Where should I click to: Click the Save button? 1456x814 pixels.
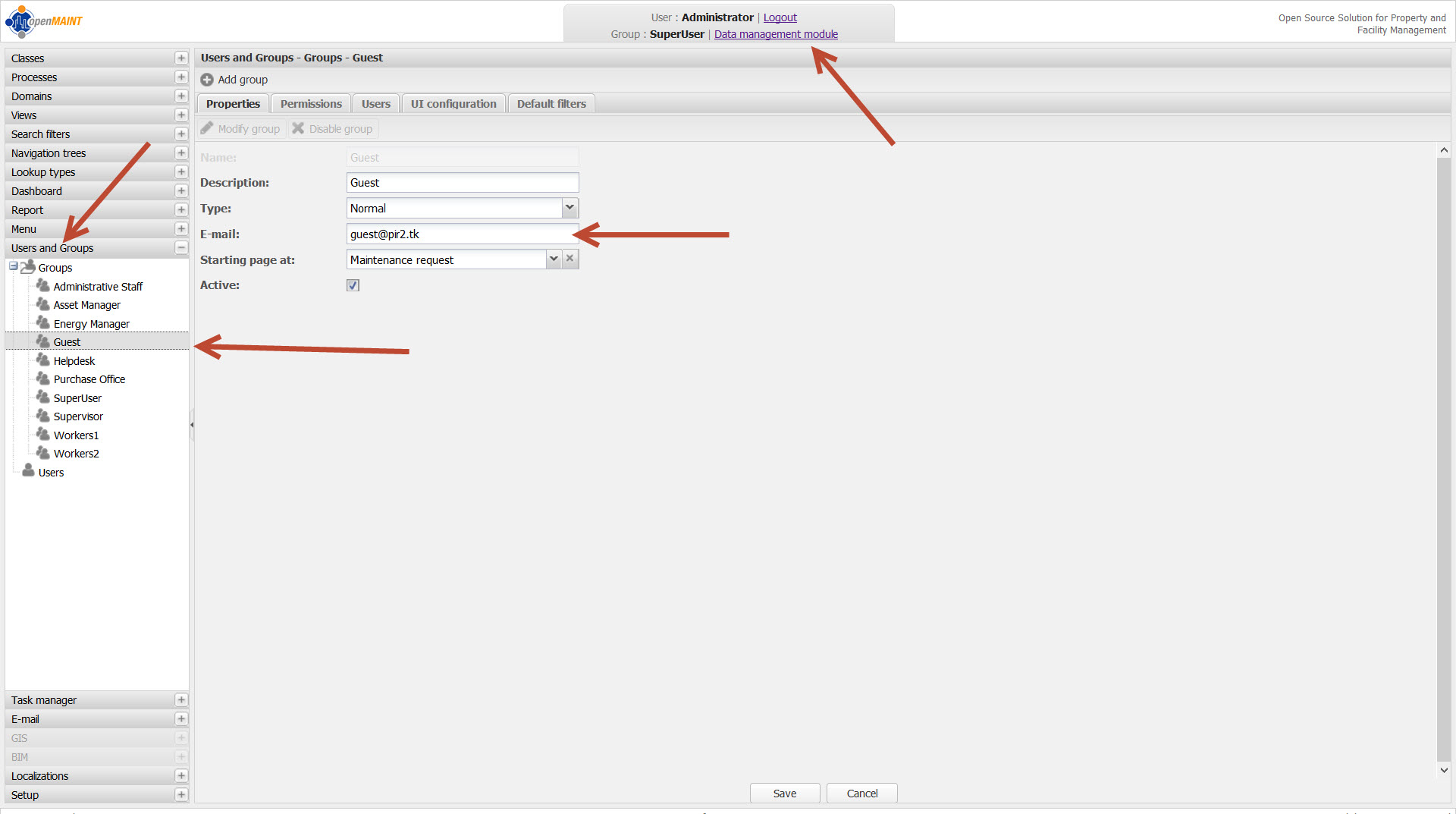(x=784, y=794)
